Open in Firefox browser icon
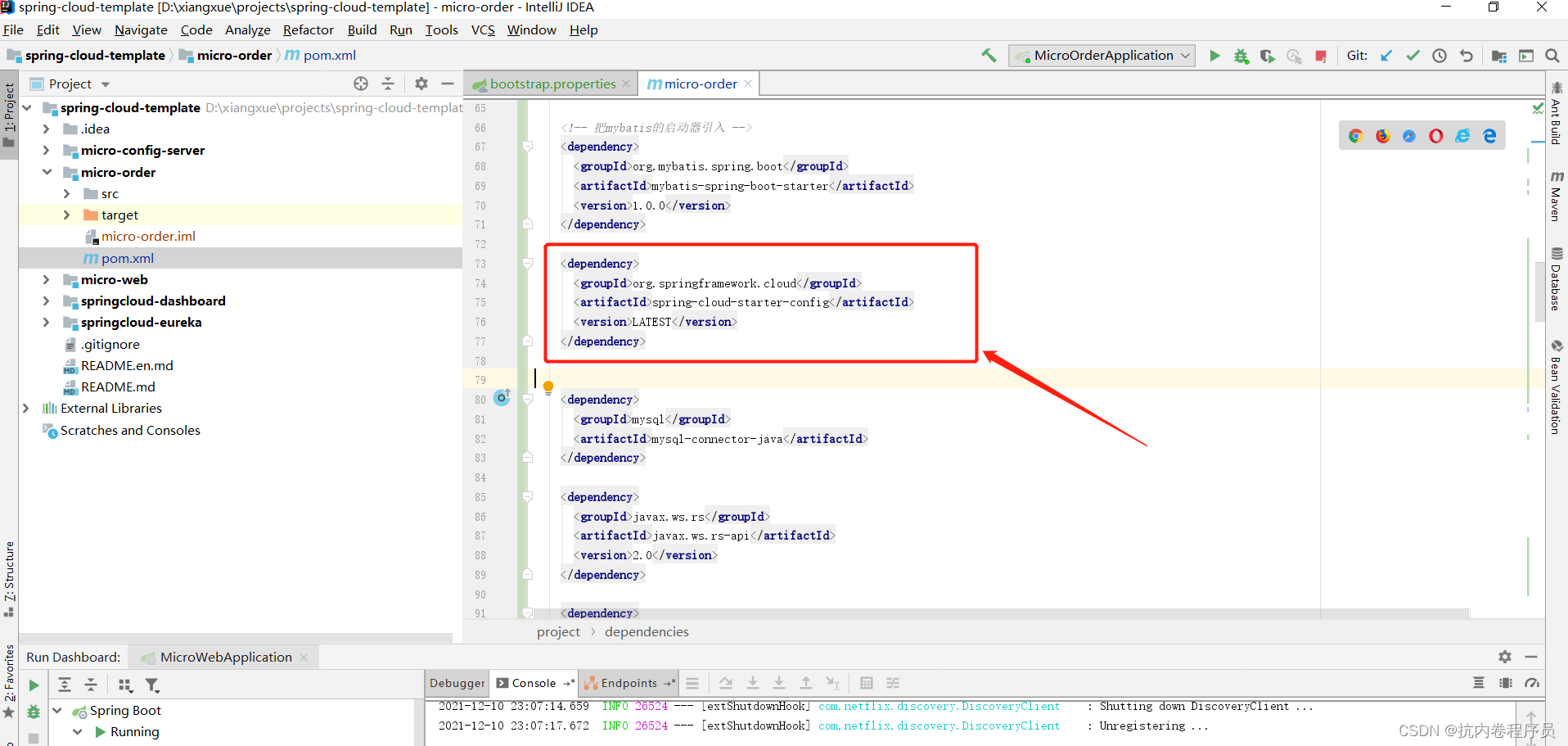The image size is (1568, 746). pyautogui.click(x=1383, y=136)
